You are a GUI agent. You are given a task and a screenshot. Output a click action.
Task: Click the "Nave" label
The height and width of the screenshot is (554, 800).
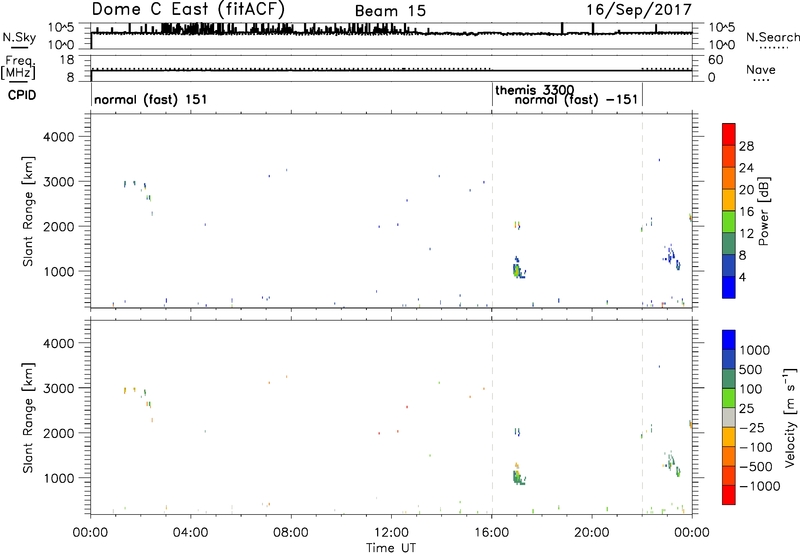click(x=761, y=69)
